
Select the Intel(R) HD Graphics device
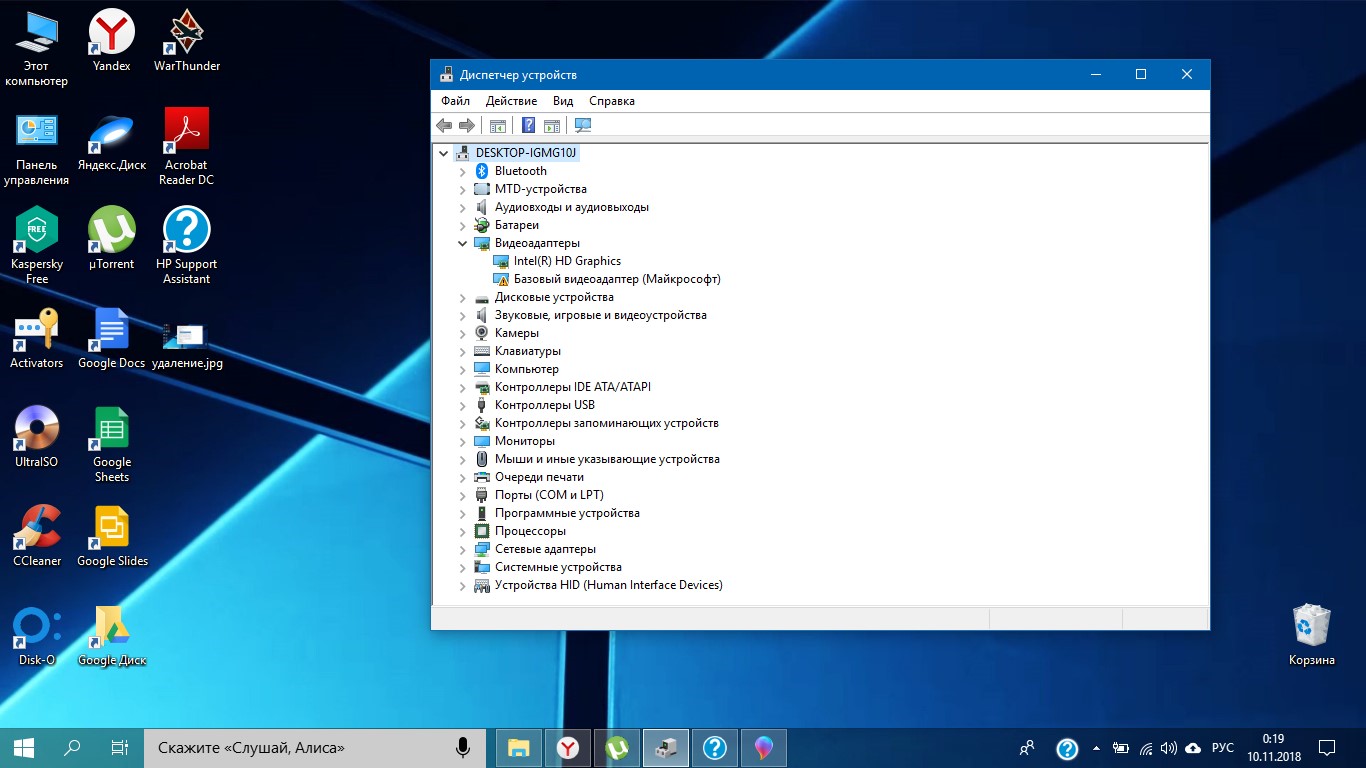(x=567, y=261)
